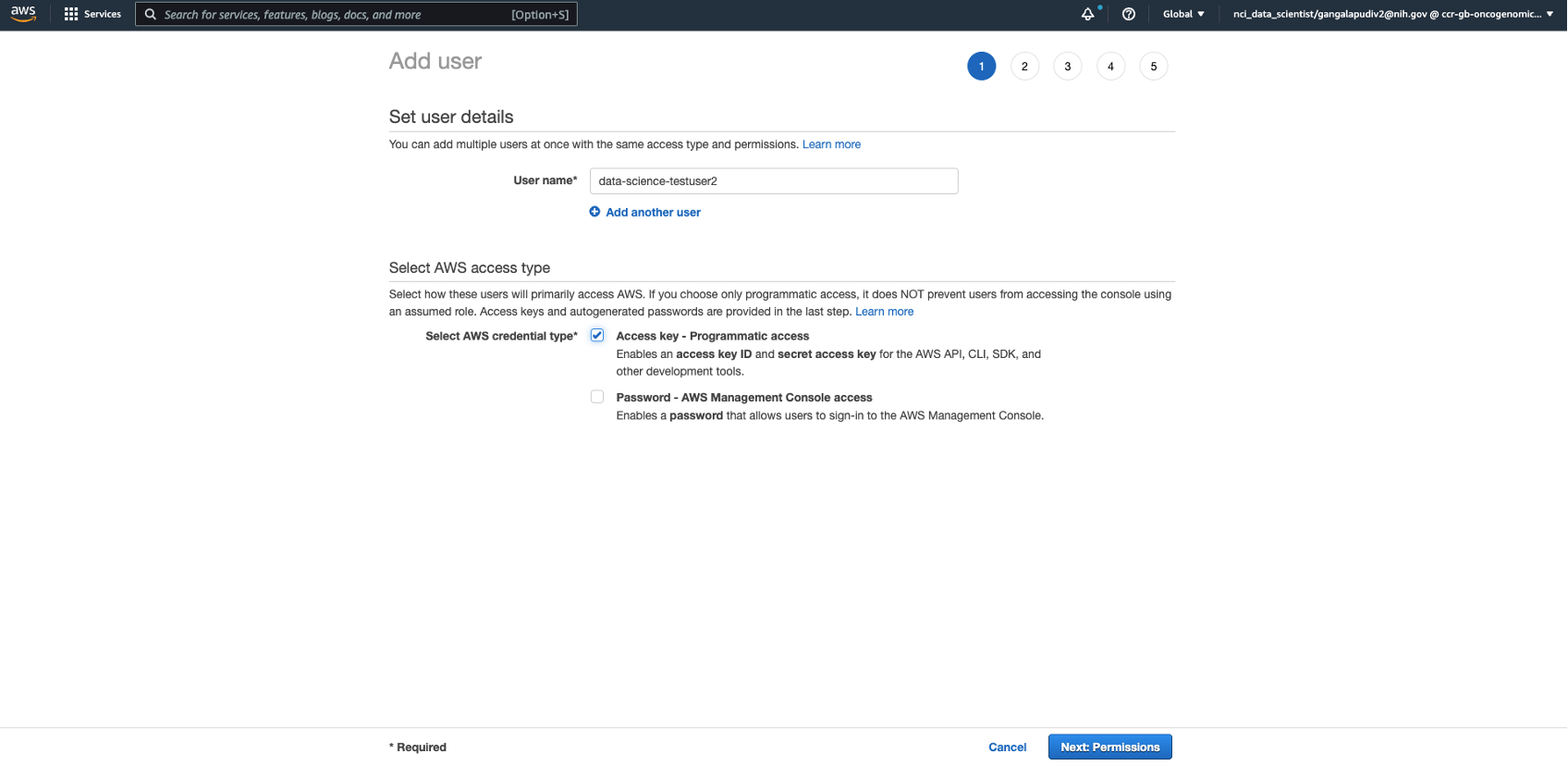Open the notifications bell icon
Screen dimensions: 1568x766
point(1088,14)
